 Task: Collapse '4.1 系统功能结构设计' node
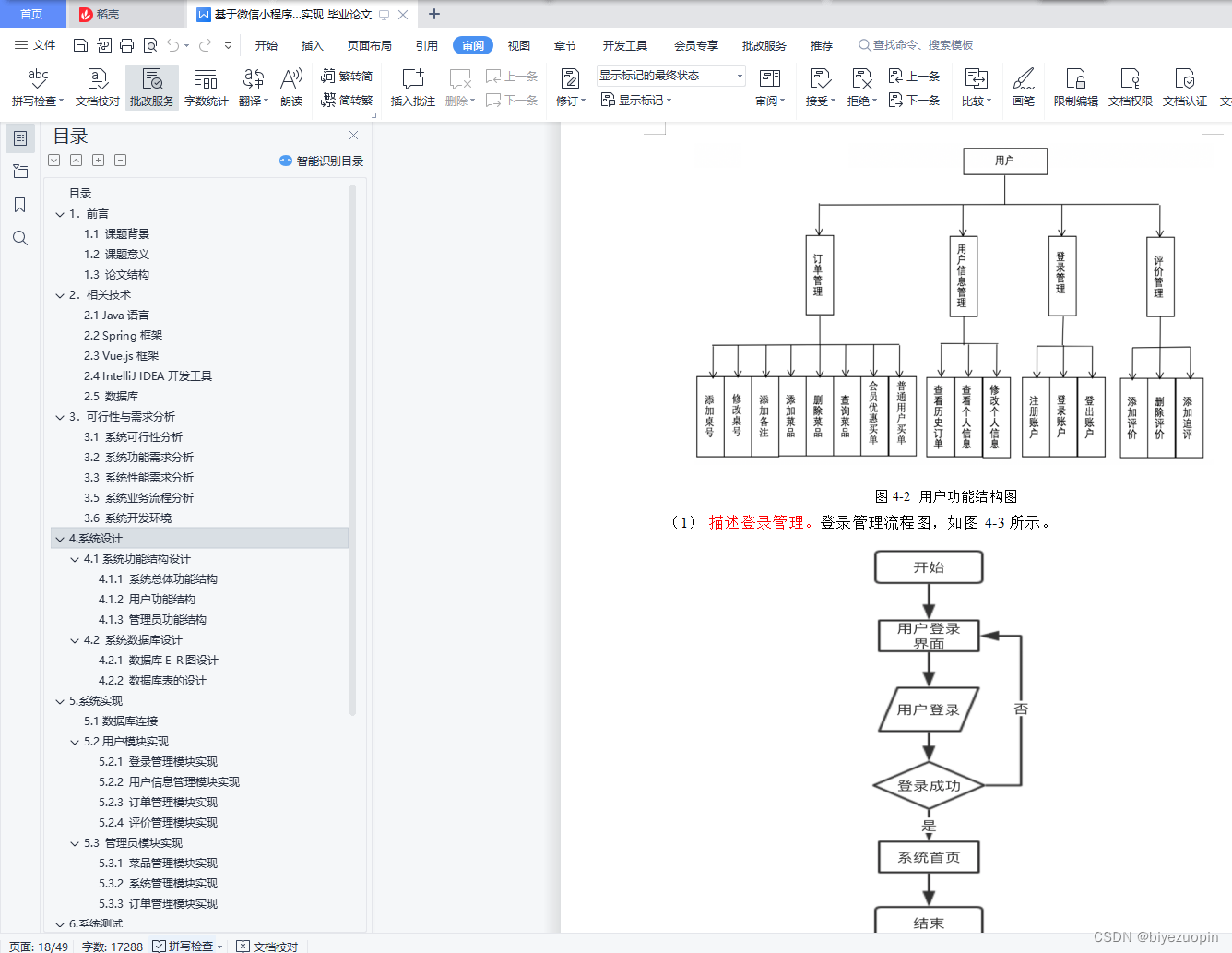(x=75, y=559)
